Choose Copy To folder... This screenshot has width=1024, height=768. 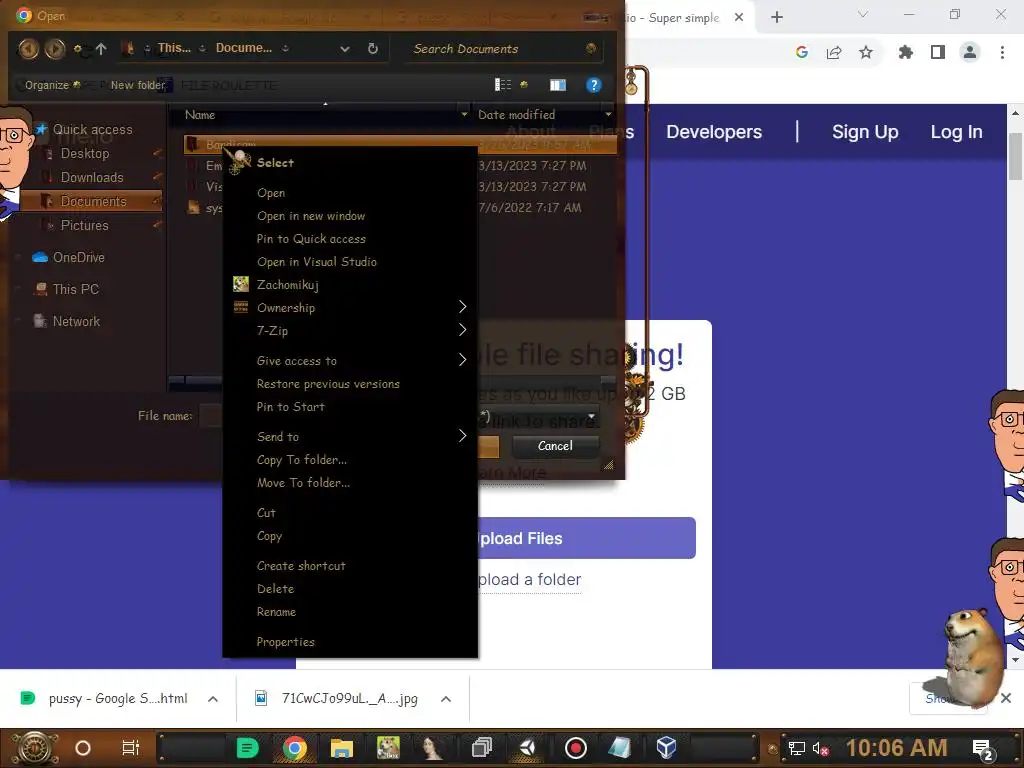click(302, 459)
